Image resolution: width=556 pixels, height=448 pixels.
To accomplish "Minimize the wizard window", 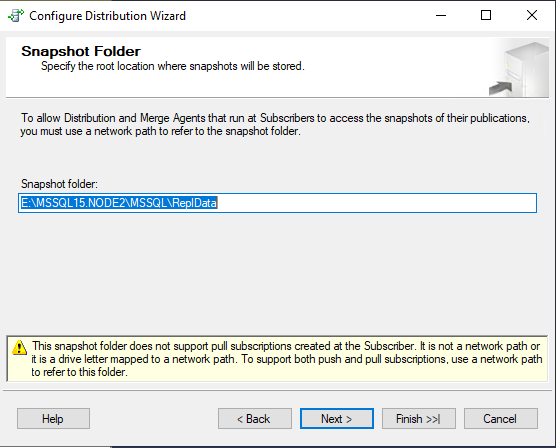I will coord(441,15).
